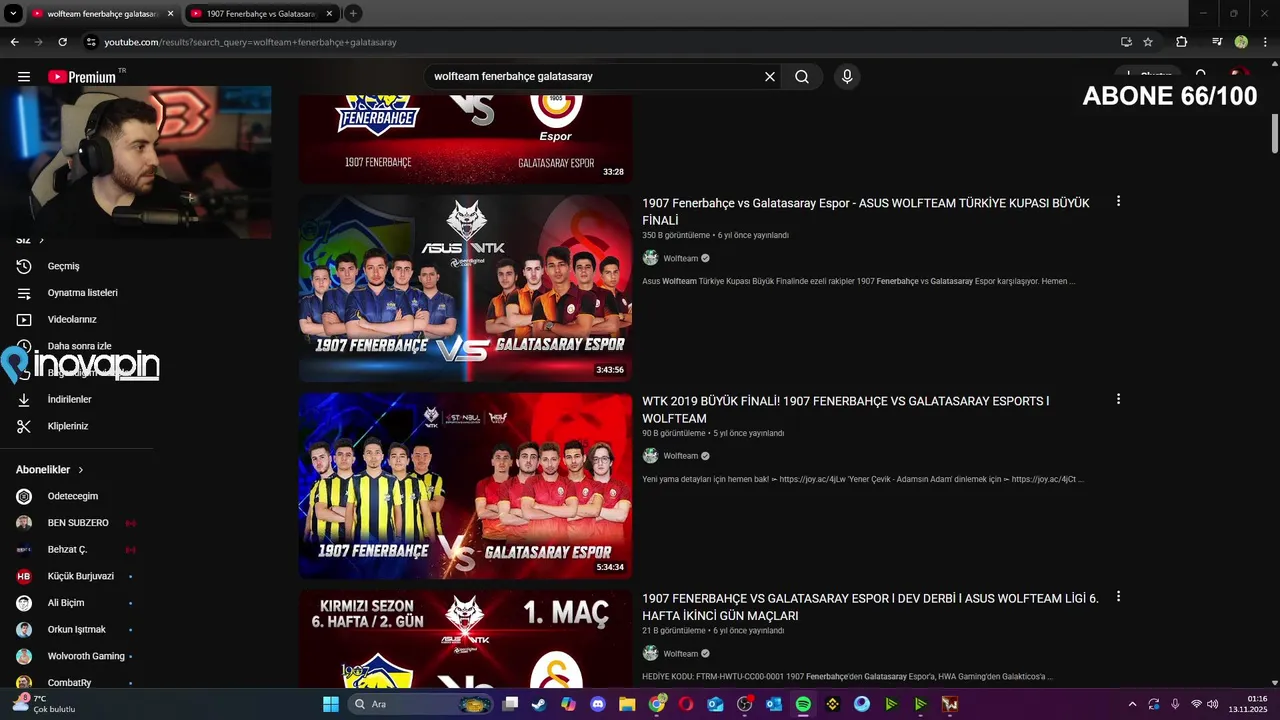Open more options for WTK 2019 BÜYÜK FİNALİ video
Screen dimensions: 1280x720
[1118, 399]
